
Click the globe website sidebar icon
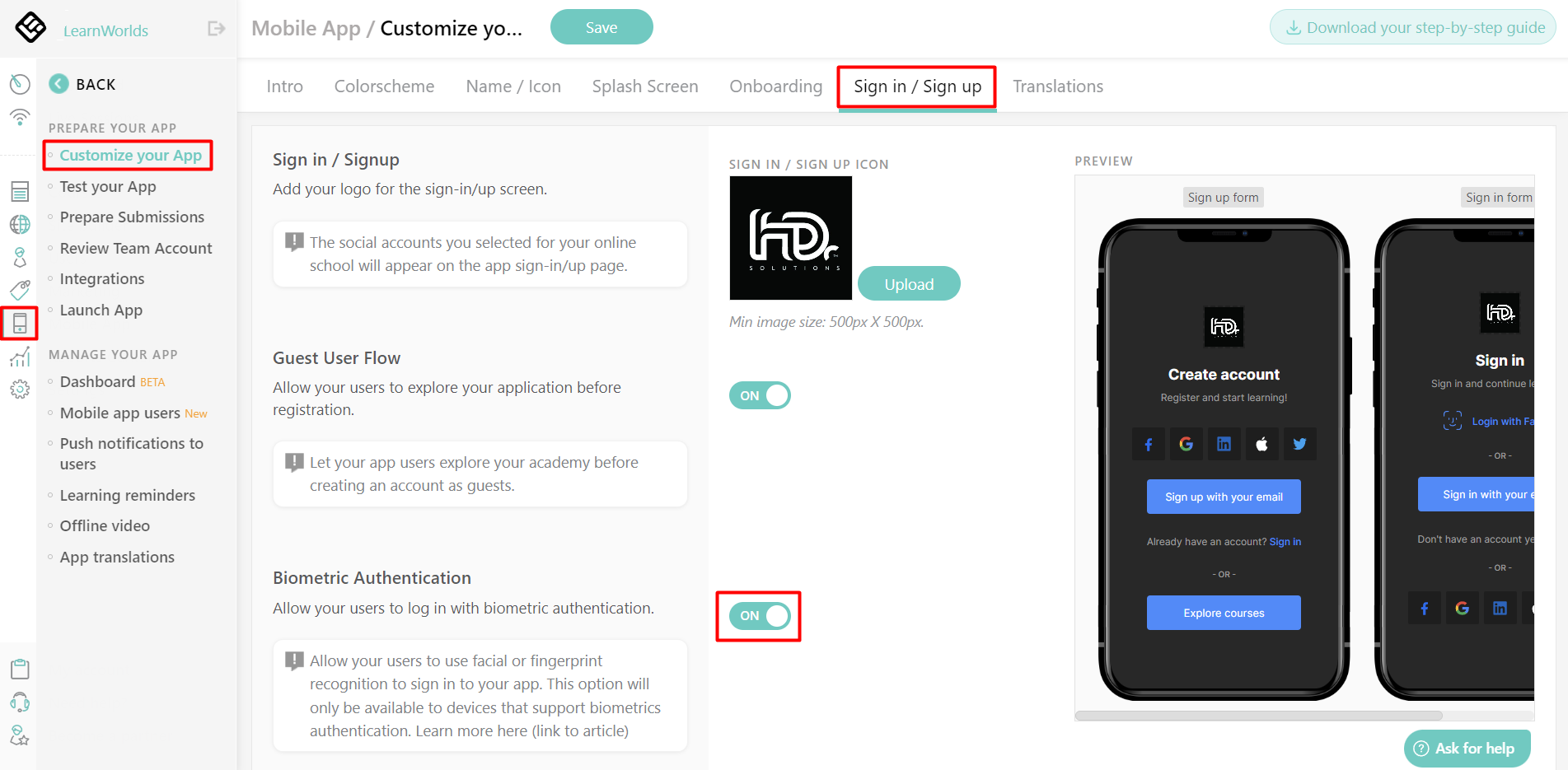(20, 224)
